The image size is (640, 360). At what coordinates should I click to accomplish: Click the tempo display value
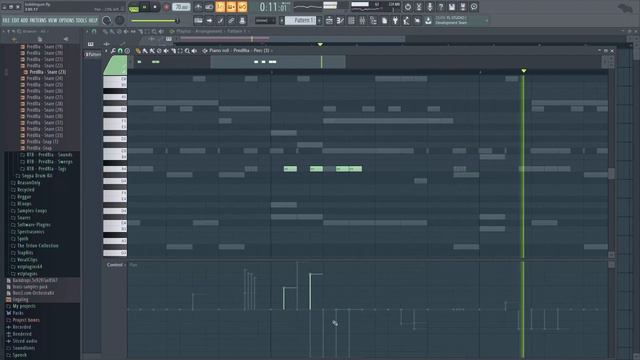181,7
